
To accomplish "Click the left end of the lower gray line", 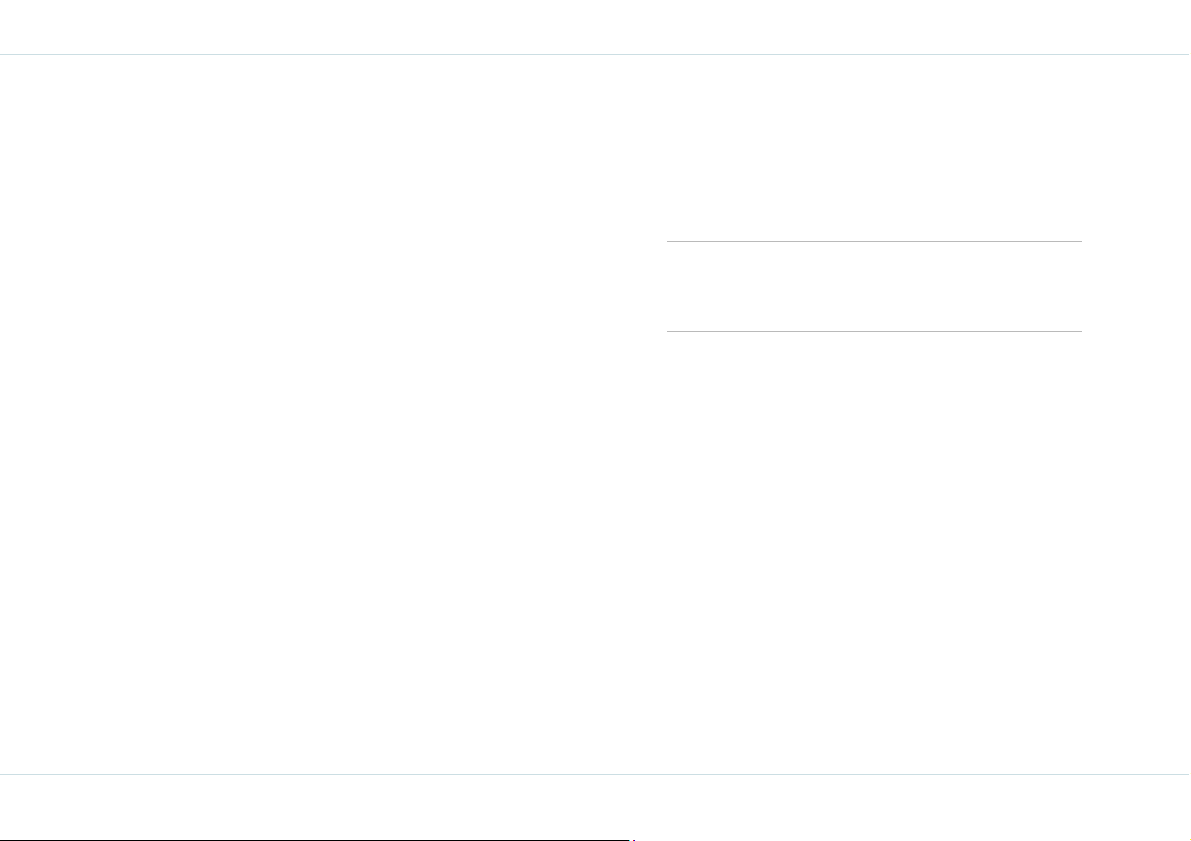I will pyautogui.click(x=668, y=331).
